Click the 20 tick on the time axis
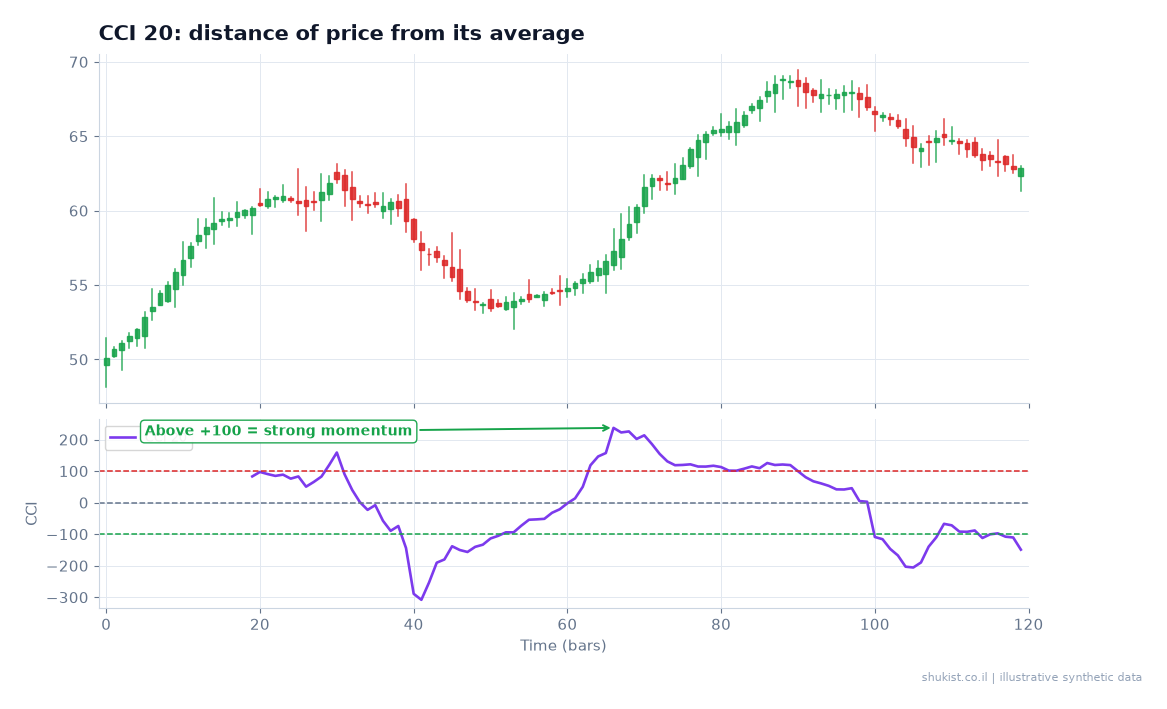1167x709 pixels. (x=260, y=625)
